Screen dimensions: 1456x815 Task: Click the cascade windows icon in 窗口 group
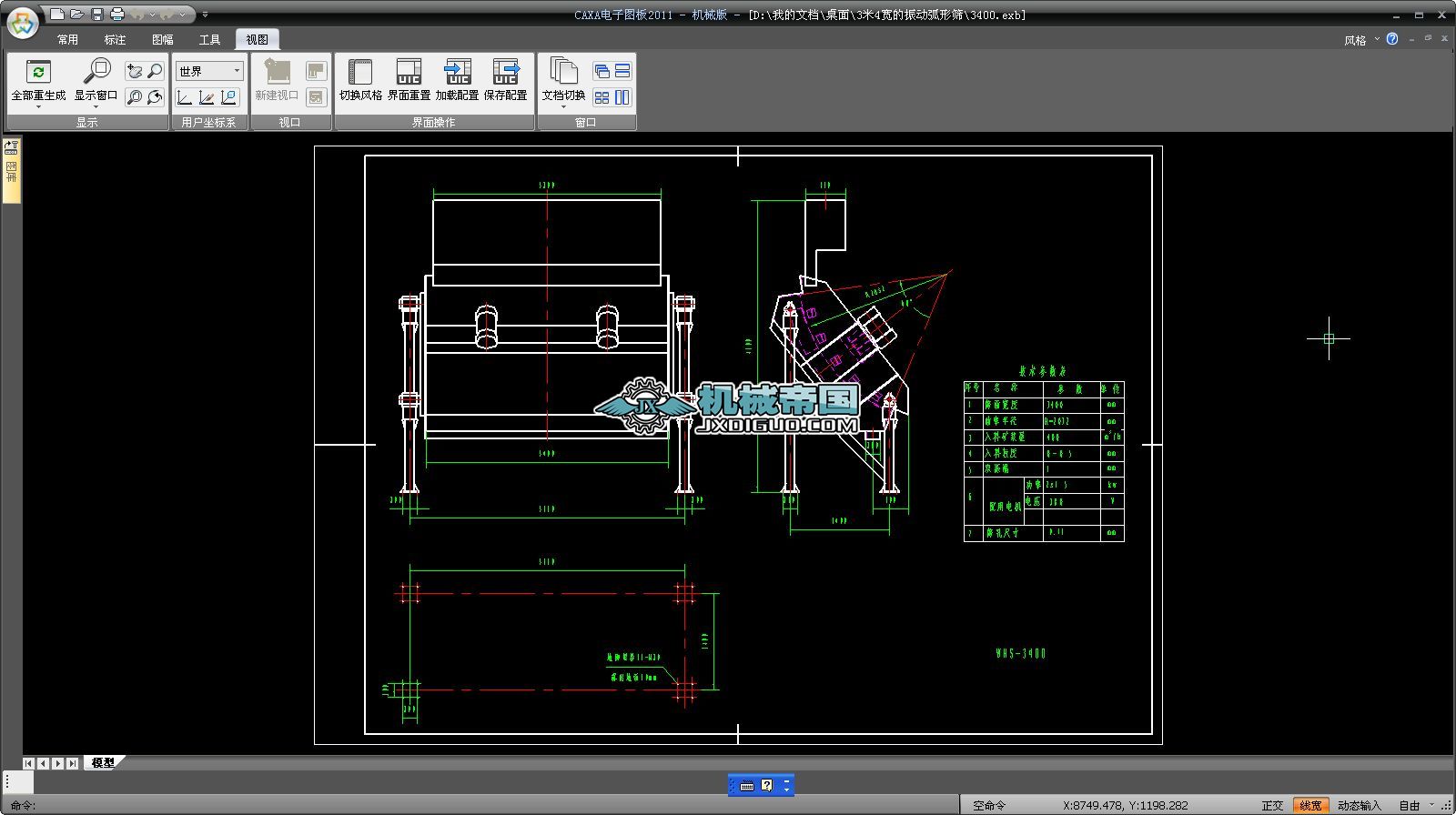coord(602,71)
